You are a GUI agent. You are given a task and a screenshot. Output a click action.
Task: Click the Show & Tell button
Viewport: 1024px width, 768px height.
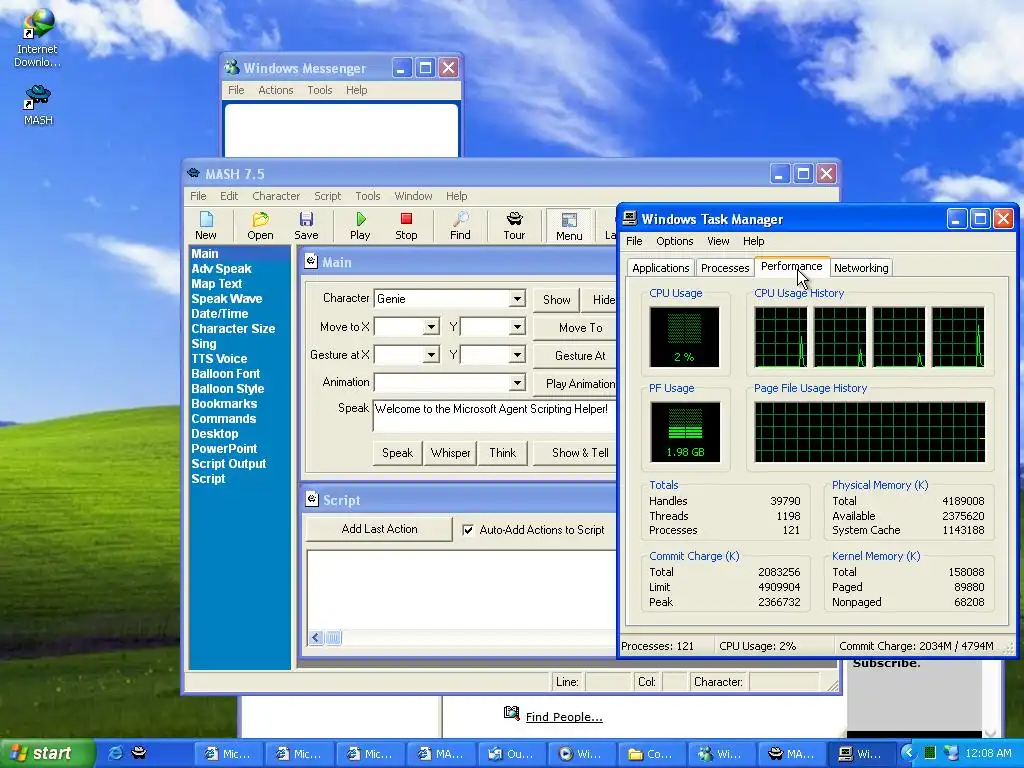[x=575, y=453]
